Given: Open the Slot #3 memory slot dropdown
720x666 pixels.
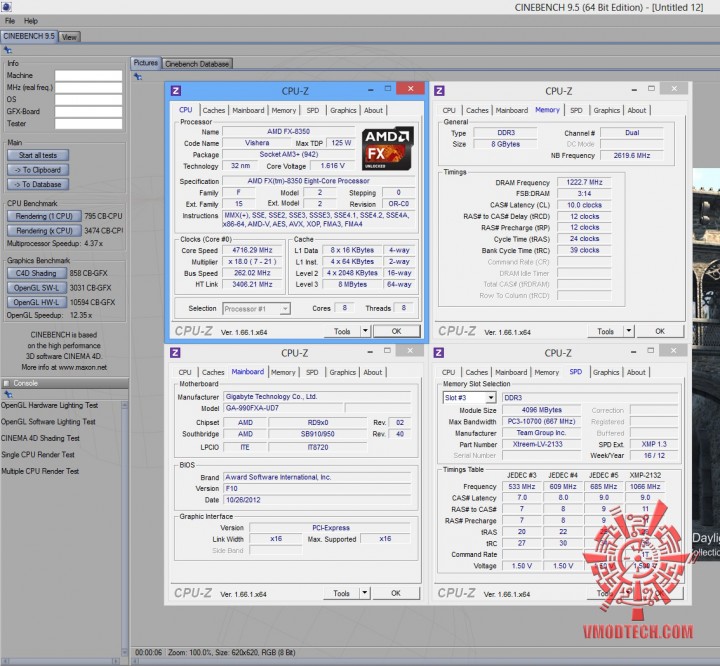Looking at the screenshot, I should [469, 398].
